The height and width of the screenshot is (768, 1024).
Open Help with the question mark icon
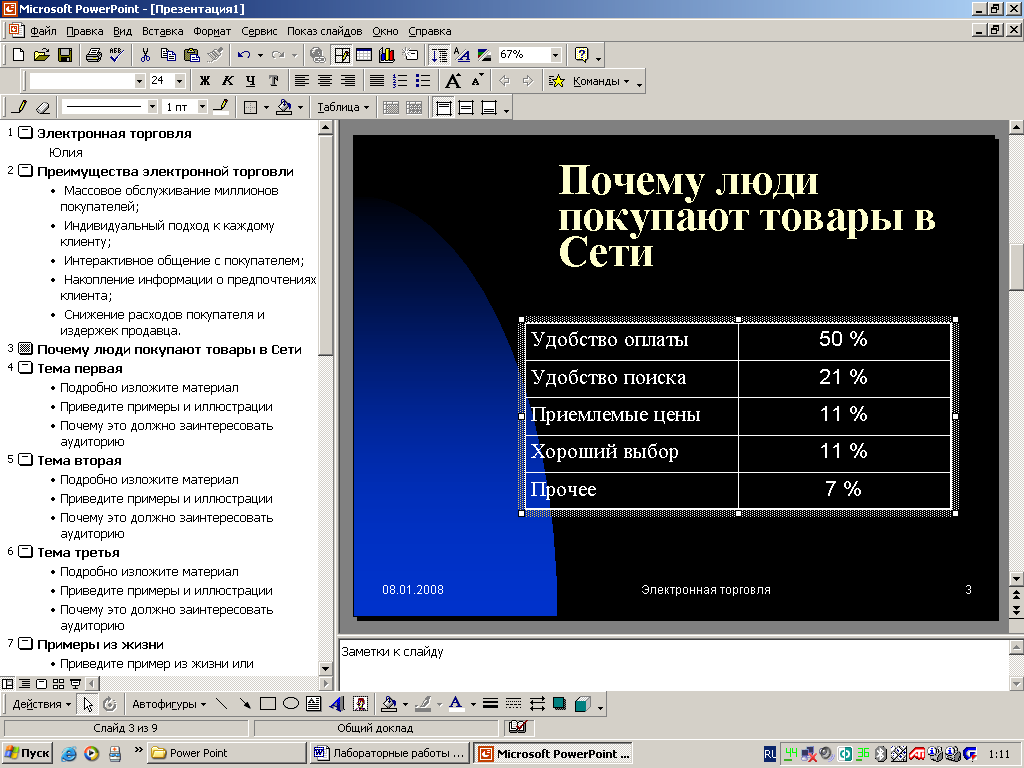tap(581, 56)
